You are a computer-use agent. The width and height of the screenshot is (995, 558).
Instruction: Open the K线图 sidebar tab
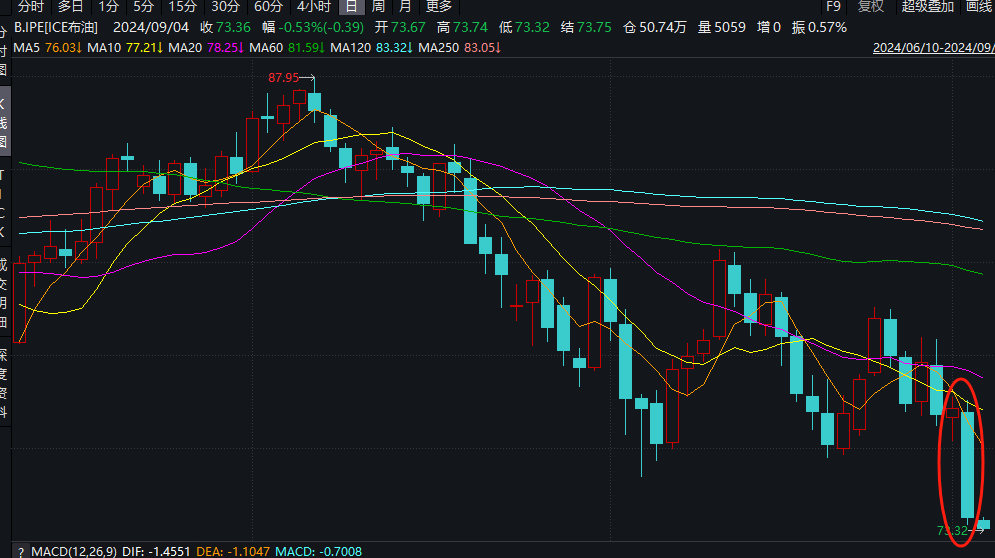4,122
